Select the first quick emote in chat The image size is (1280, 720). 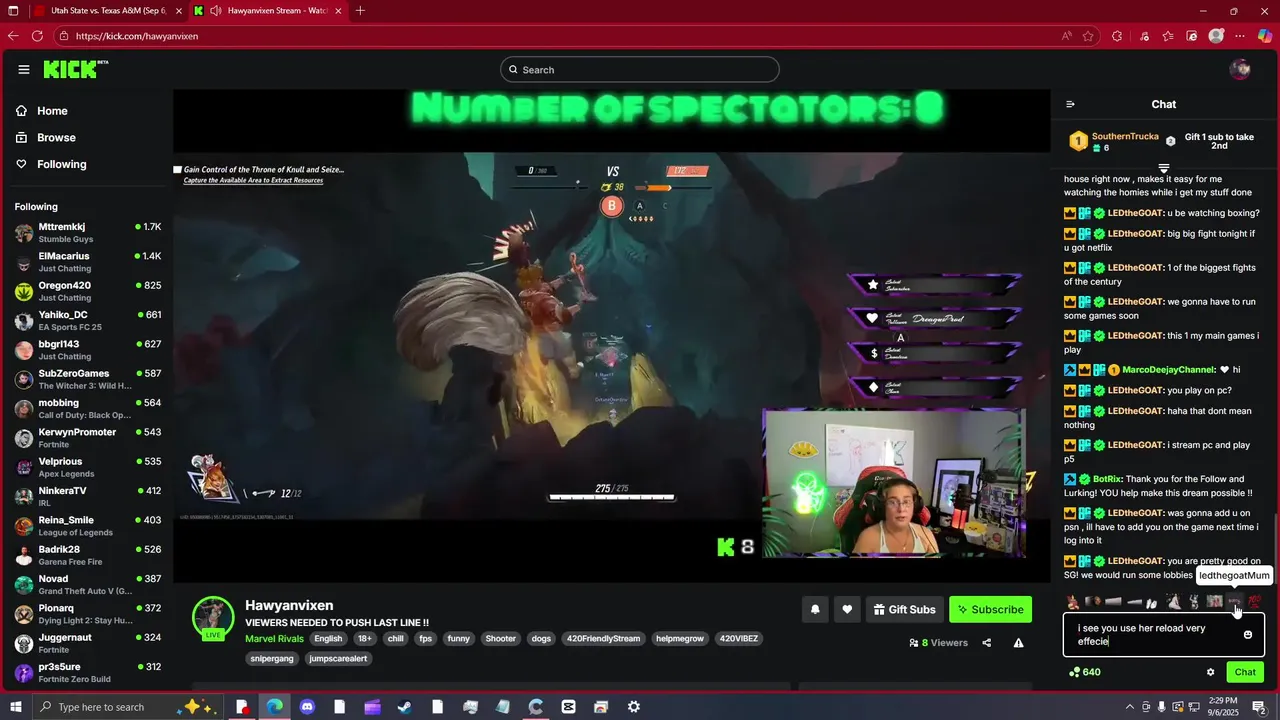tap(1073, 602)
